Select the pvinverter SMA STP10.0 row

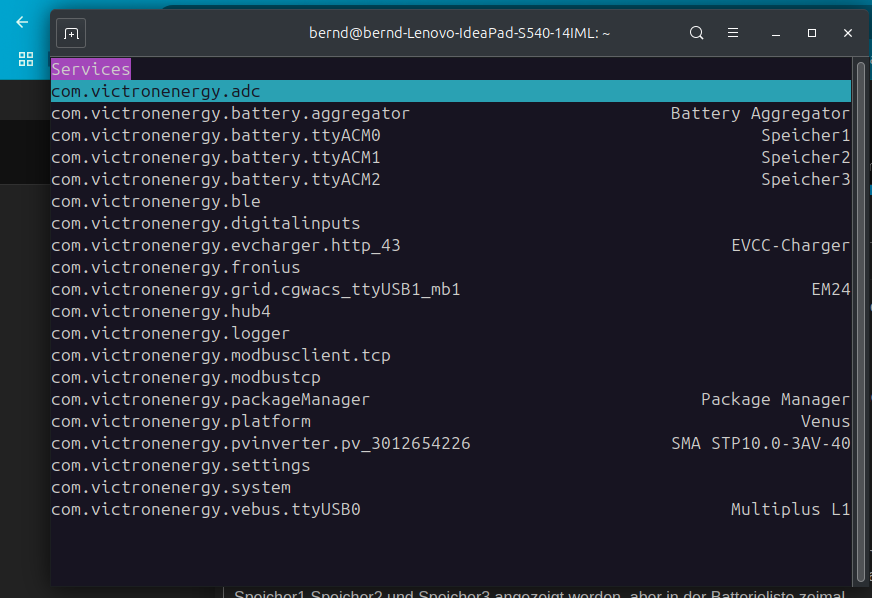point(450,443)
